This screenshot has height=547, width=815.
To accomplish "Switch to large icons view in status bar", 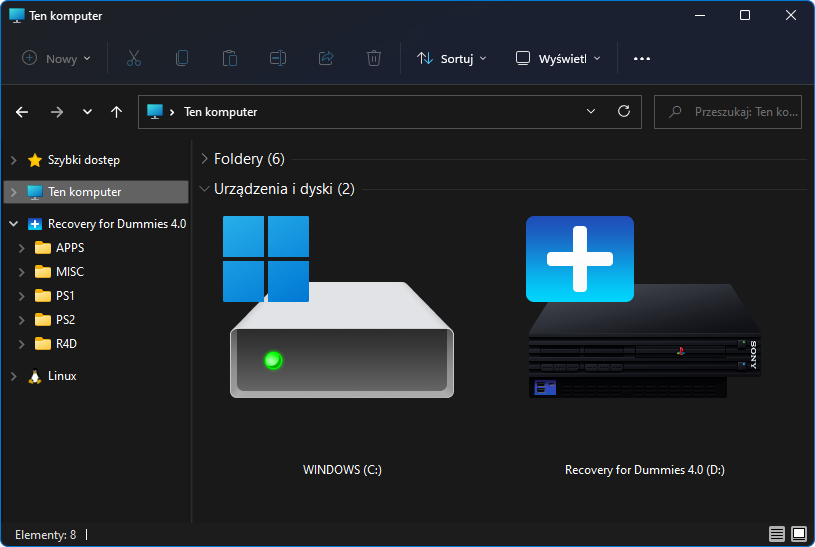I will [x=799, y=534].
